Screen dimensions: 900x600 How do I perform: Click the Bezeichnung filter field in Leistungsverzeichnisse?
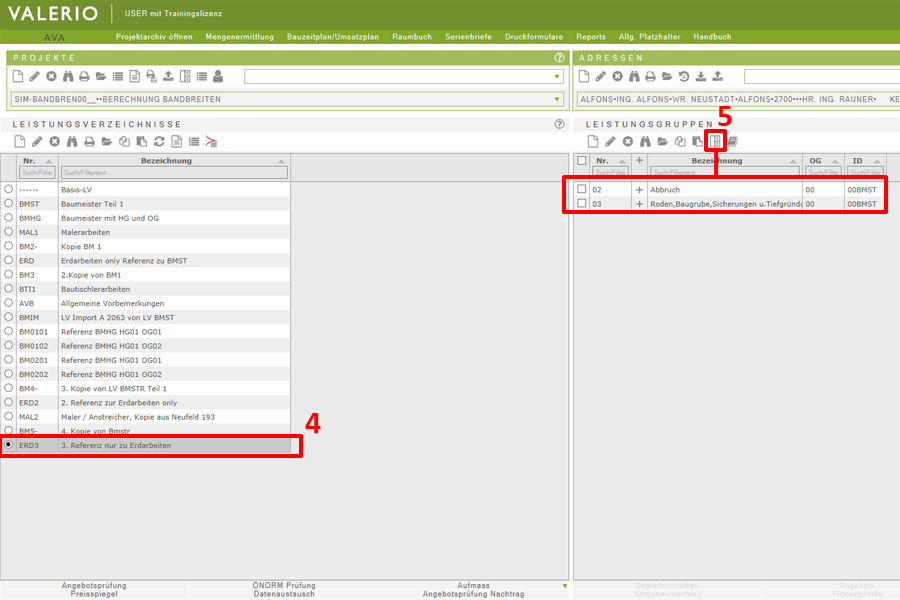click(x=173, y=173)
